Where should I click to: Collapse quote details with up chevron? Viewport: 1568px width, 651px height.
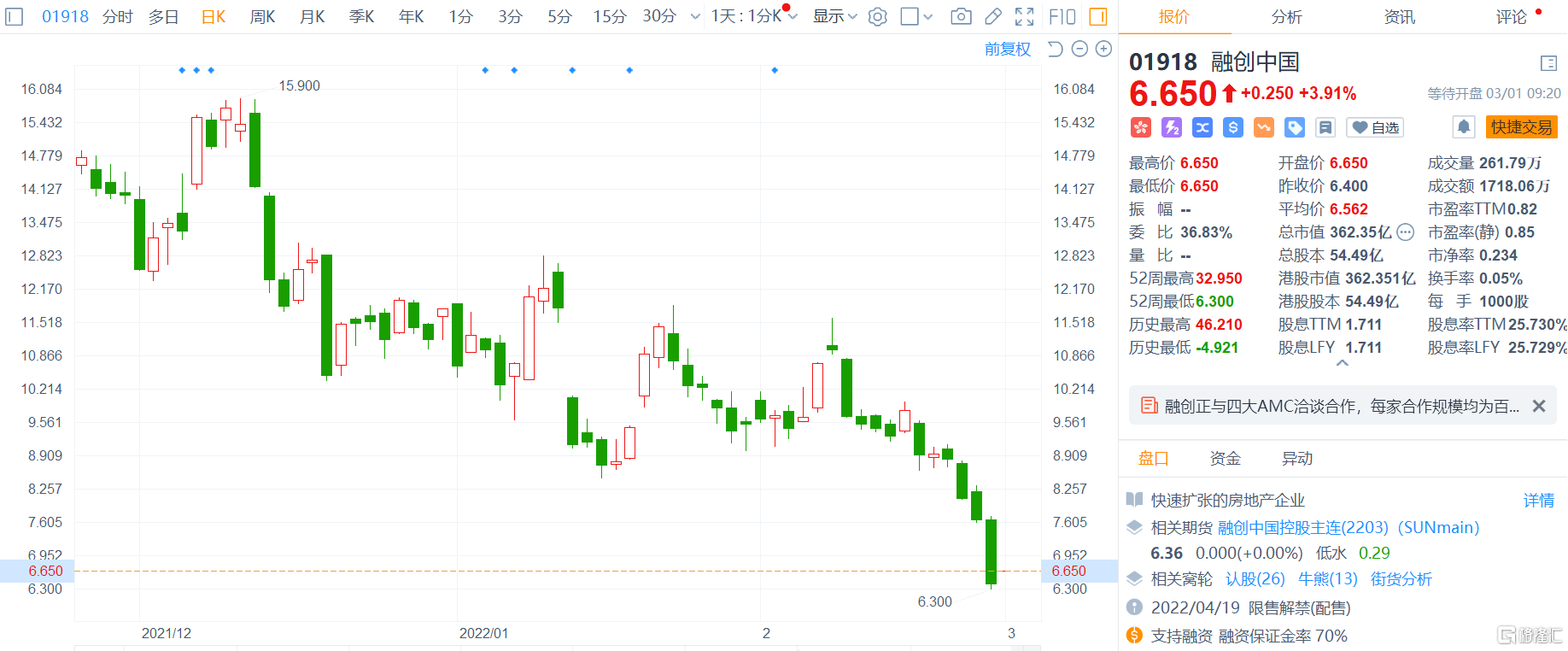pyautogui.click(x=1343, y=363)
